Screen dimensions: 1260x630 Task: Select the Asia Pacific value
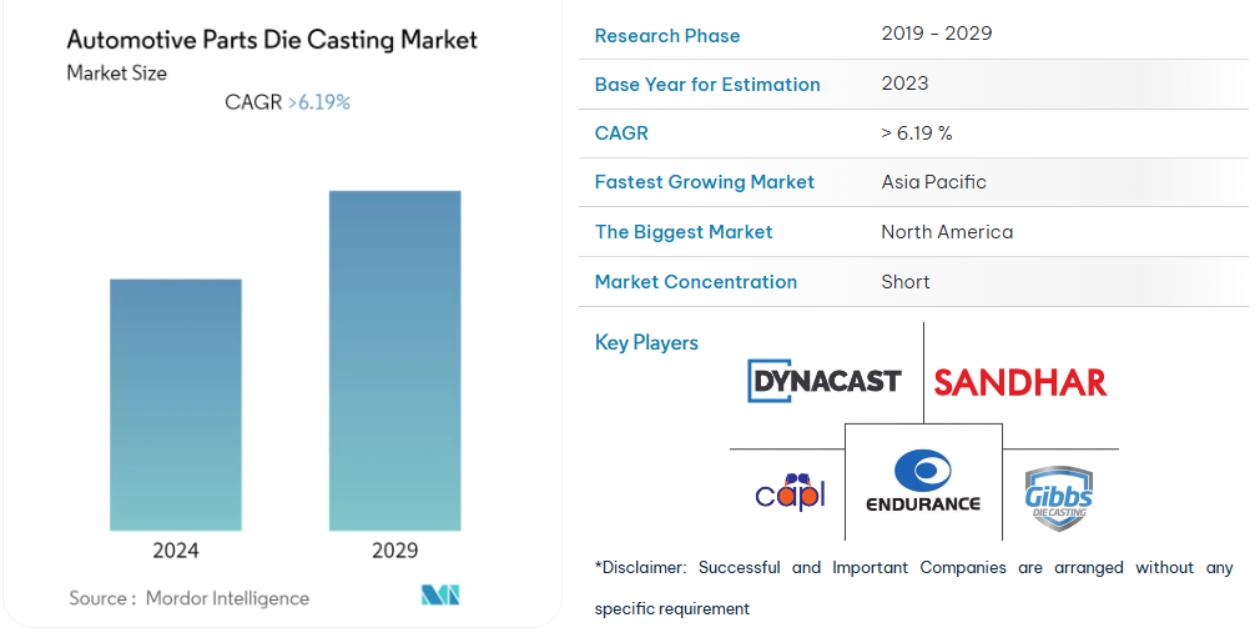pos(933,182)
